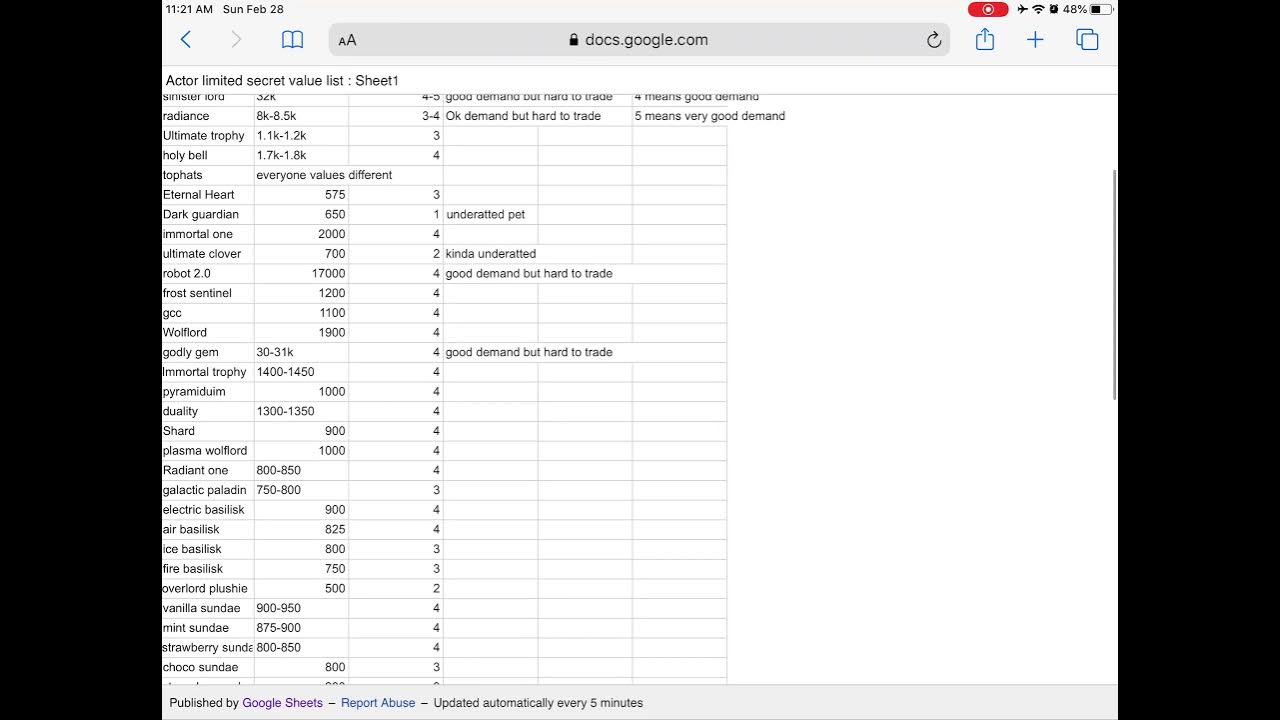This screenshot has width=1280, height=720.
Task: Click the 'Updated automatically every 5 minutes' text
Action: 538,703
